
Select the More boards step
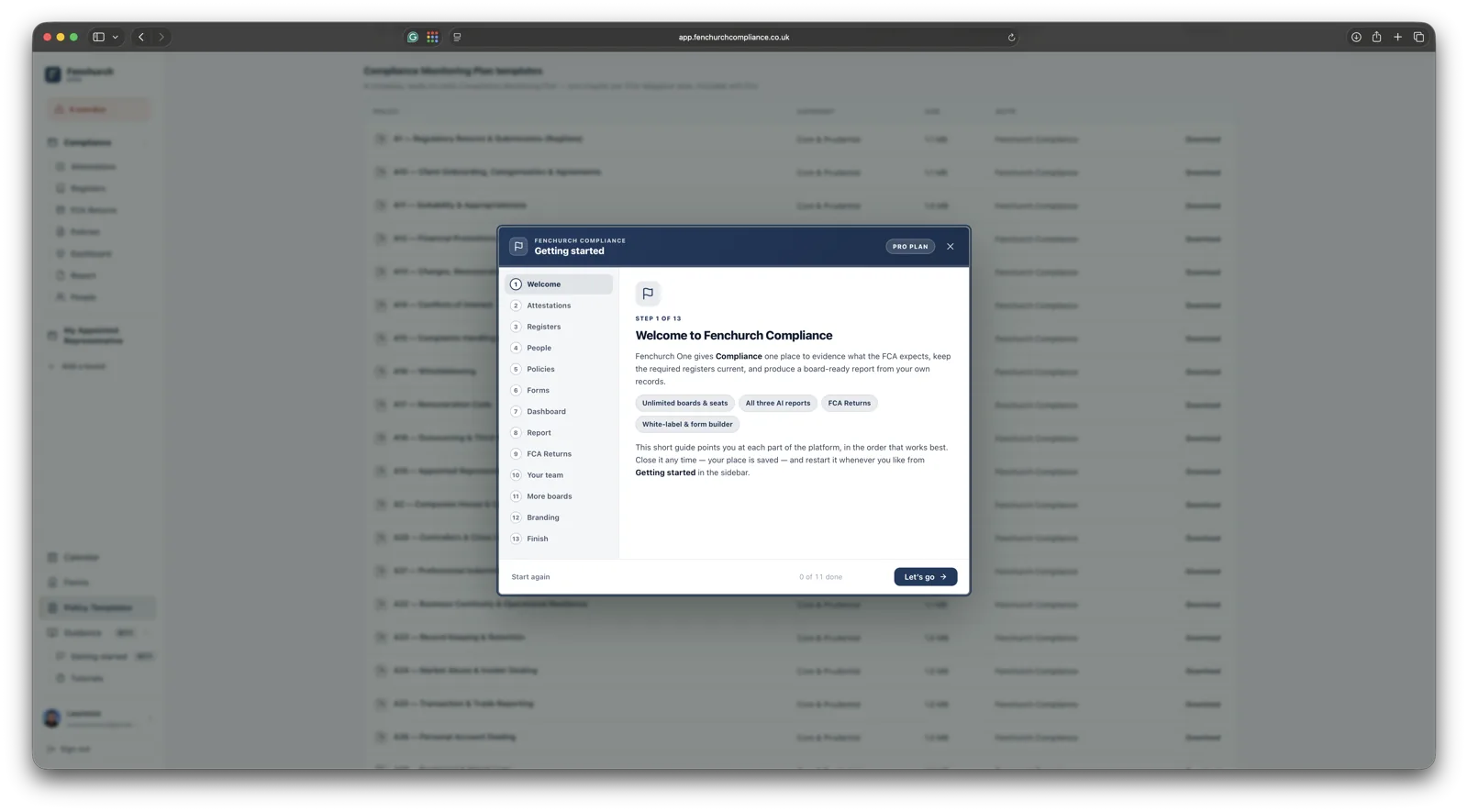559,496
